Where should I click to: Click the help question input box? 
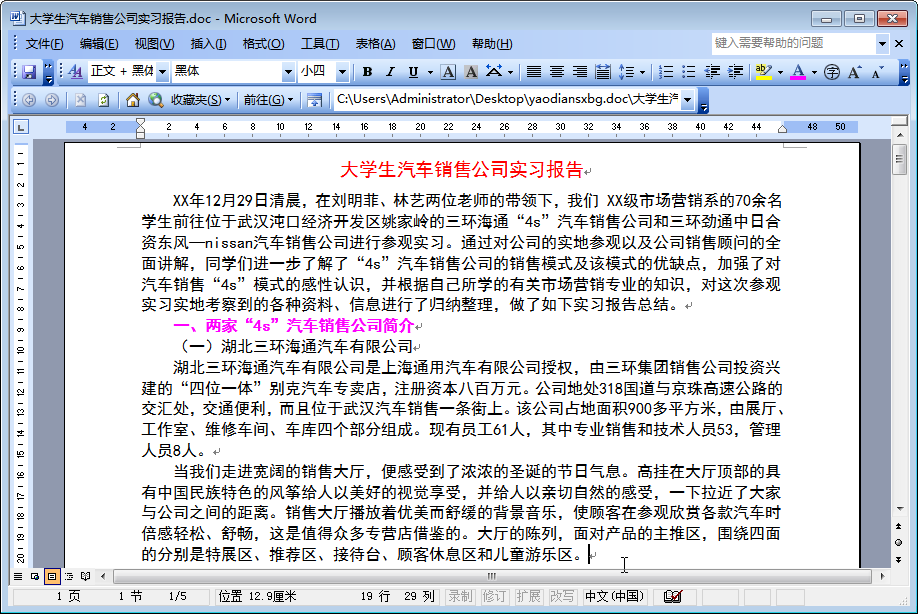[794, 43]
